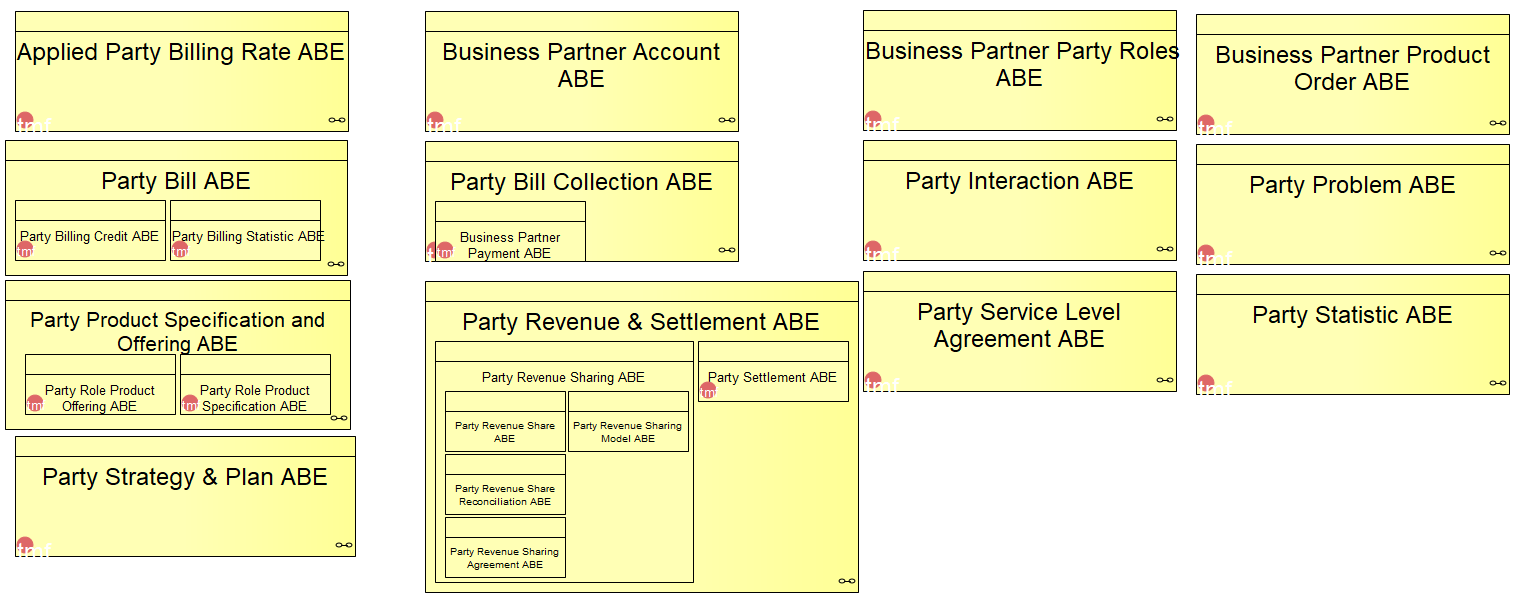This screenshot has width=1519, height=602.
Task: Click the link icon in Business Partner Product Order ABE
Action: point(1498,123)
